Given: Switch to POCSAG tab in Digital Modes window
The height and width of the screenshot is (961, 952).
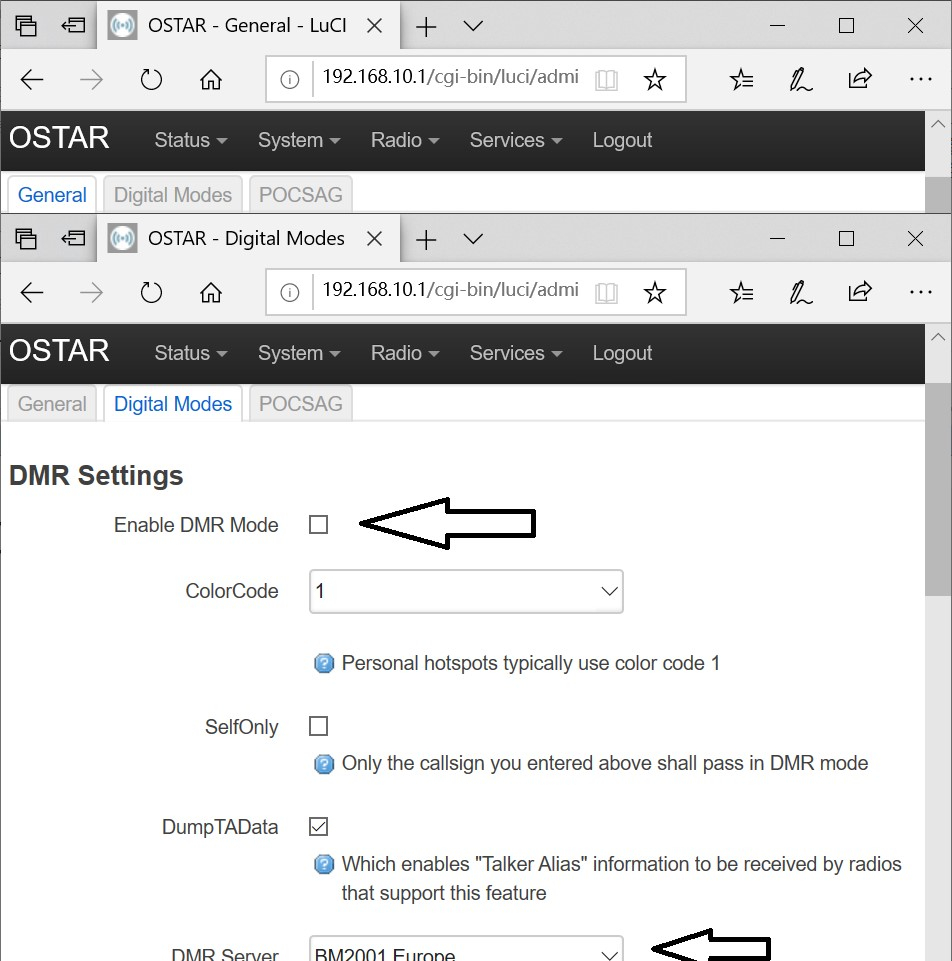Looking at the screenshot, I should pyautogui.click(x=300, y=404).
